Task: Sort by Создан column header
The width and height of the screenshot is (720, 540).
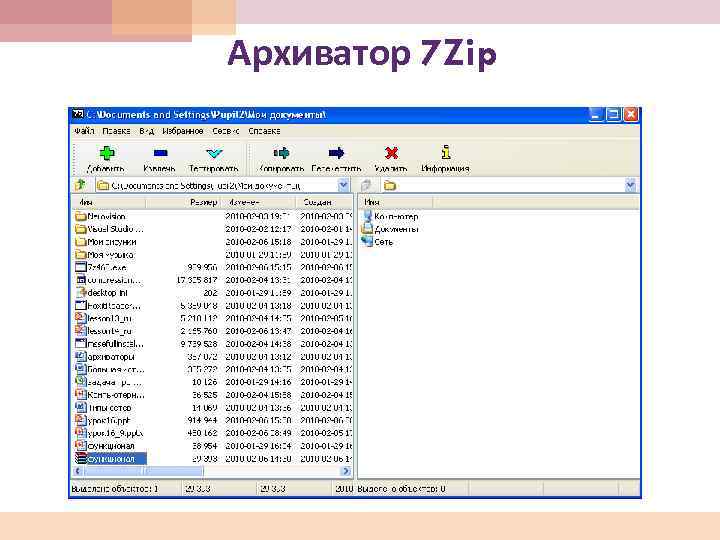Action: click(324, 202)
